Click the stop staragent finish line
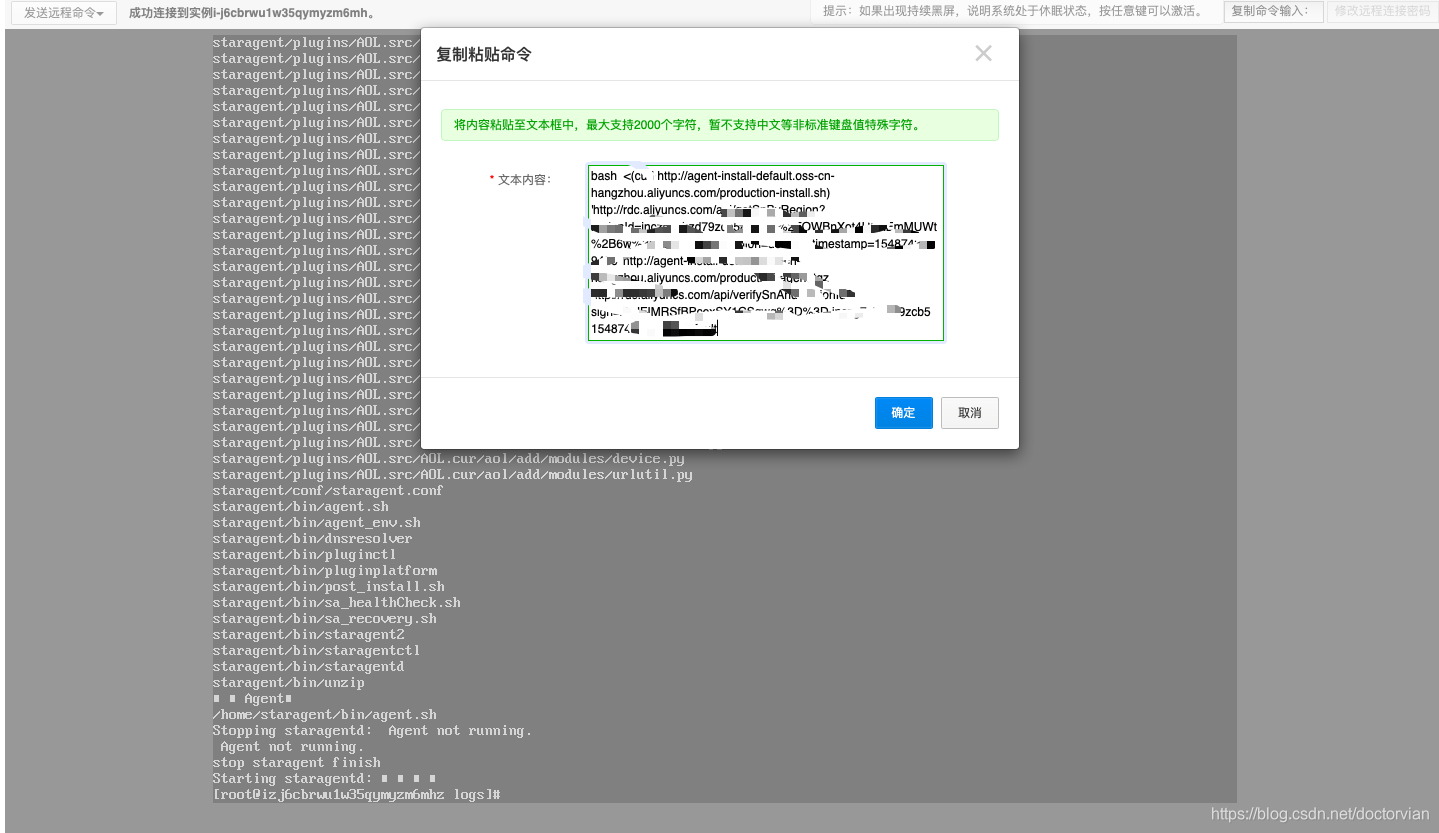1439x833 pixels. [x=296, y=763]
